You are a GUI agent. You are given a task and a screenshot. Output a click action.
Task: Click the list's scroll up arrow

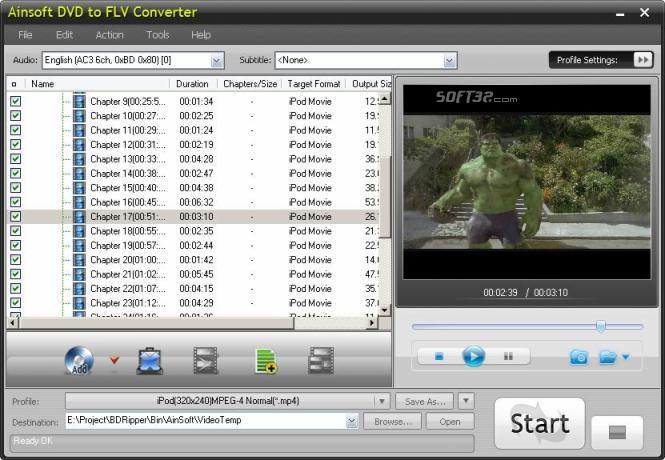click(x=385, y=99)
